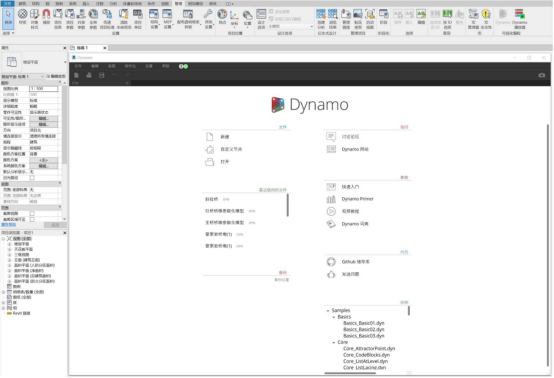The height and width of the screenshot is (378, 554).
Task: Open the Modify ribbon tab
Action: [213, 4]
